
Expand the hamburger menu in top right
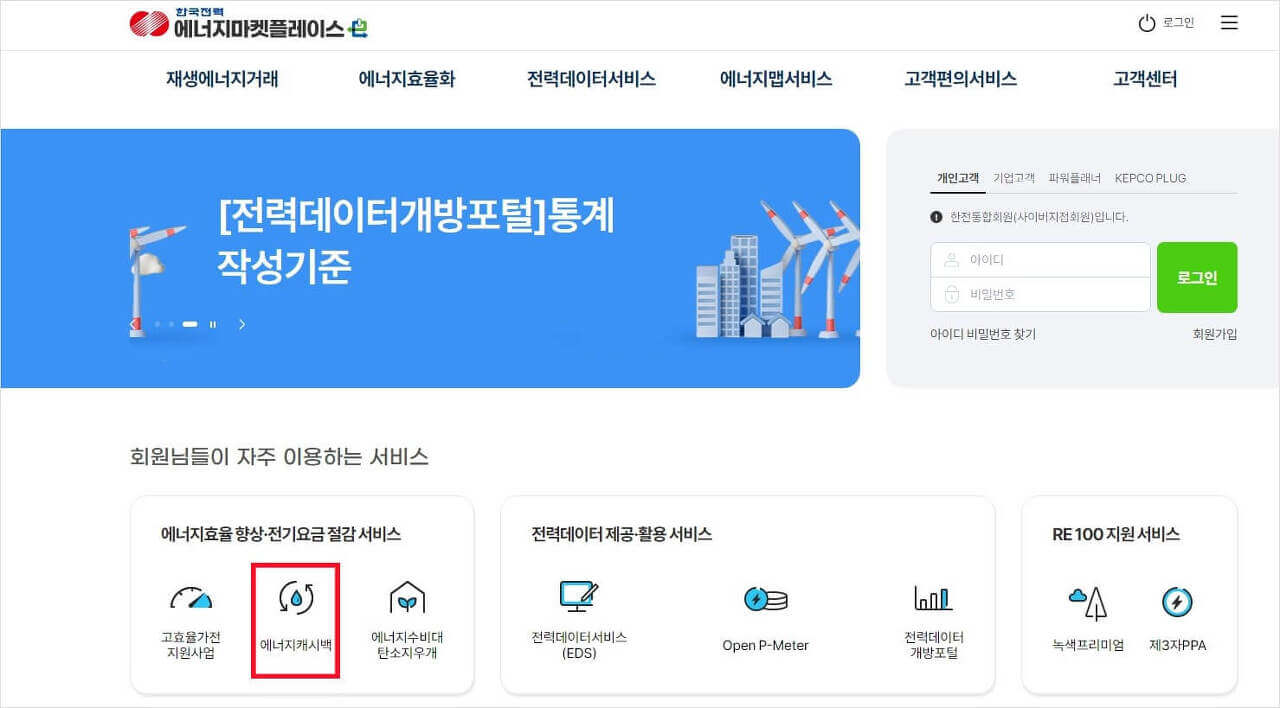(1229, 23)
